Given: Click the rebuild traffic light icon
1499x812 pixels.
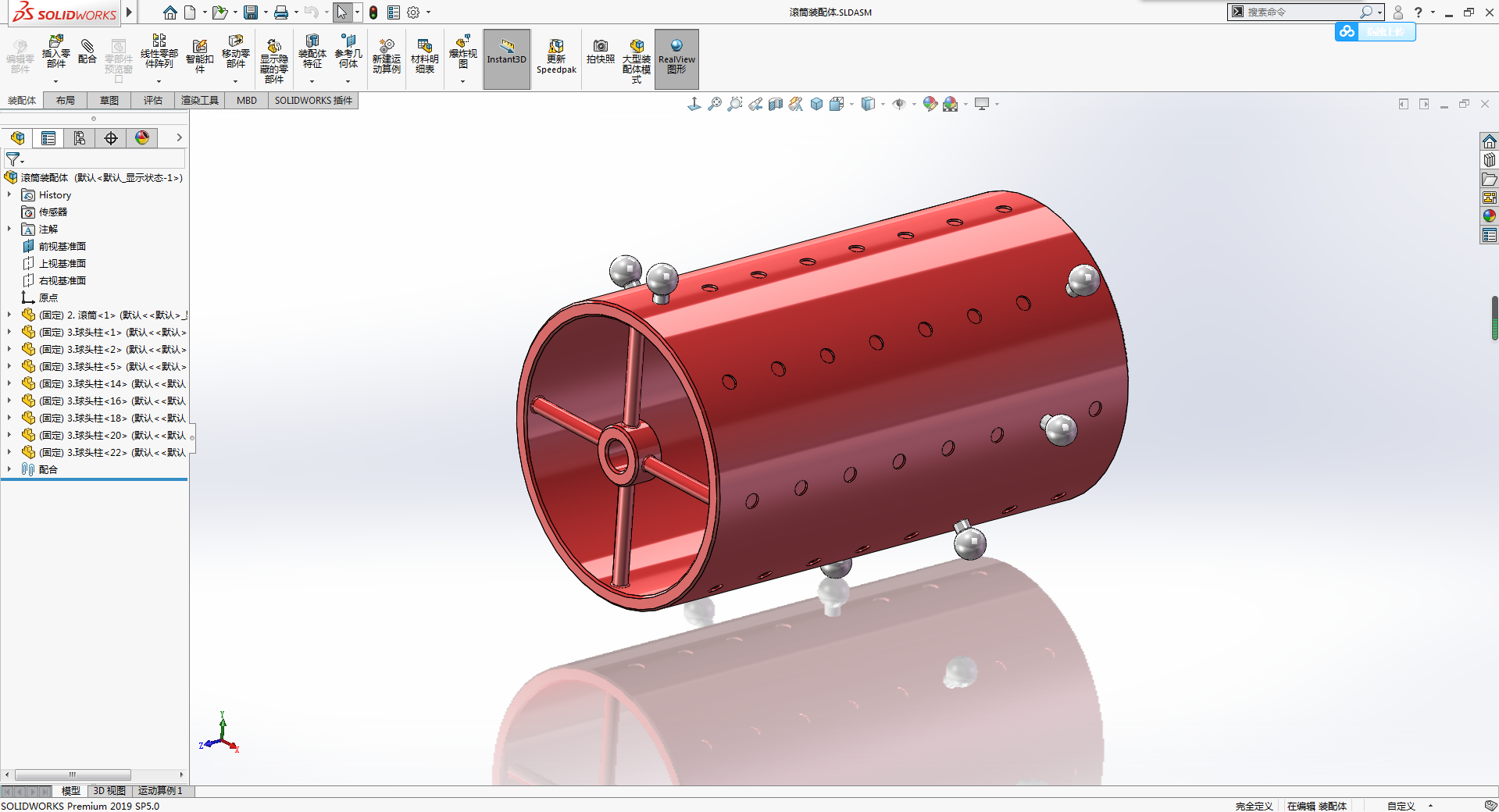Looking at the screenshot, I should [373, 12].
